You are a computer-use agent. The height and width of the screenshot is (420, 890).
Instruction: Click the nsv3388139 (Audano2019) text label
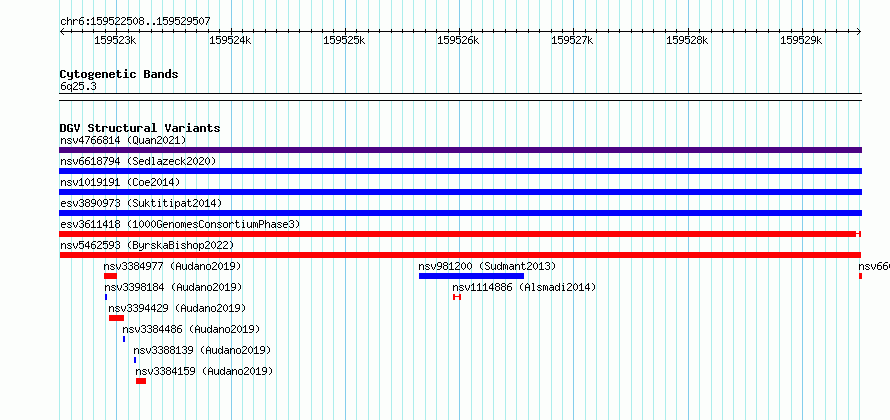pyautogui.click(x=202, y=350)
